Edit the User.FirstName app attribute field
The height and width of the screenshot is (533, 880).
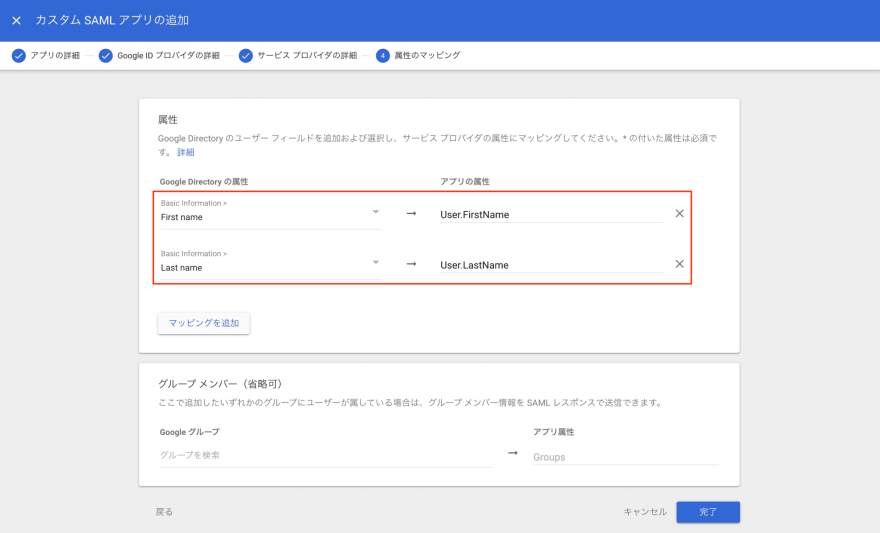tap(551, 214)
